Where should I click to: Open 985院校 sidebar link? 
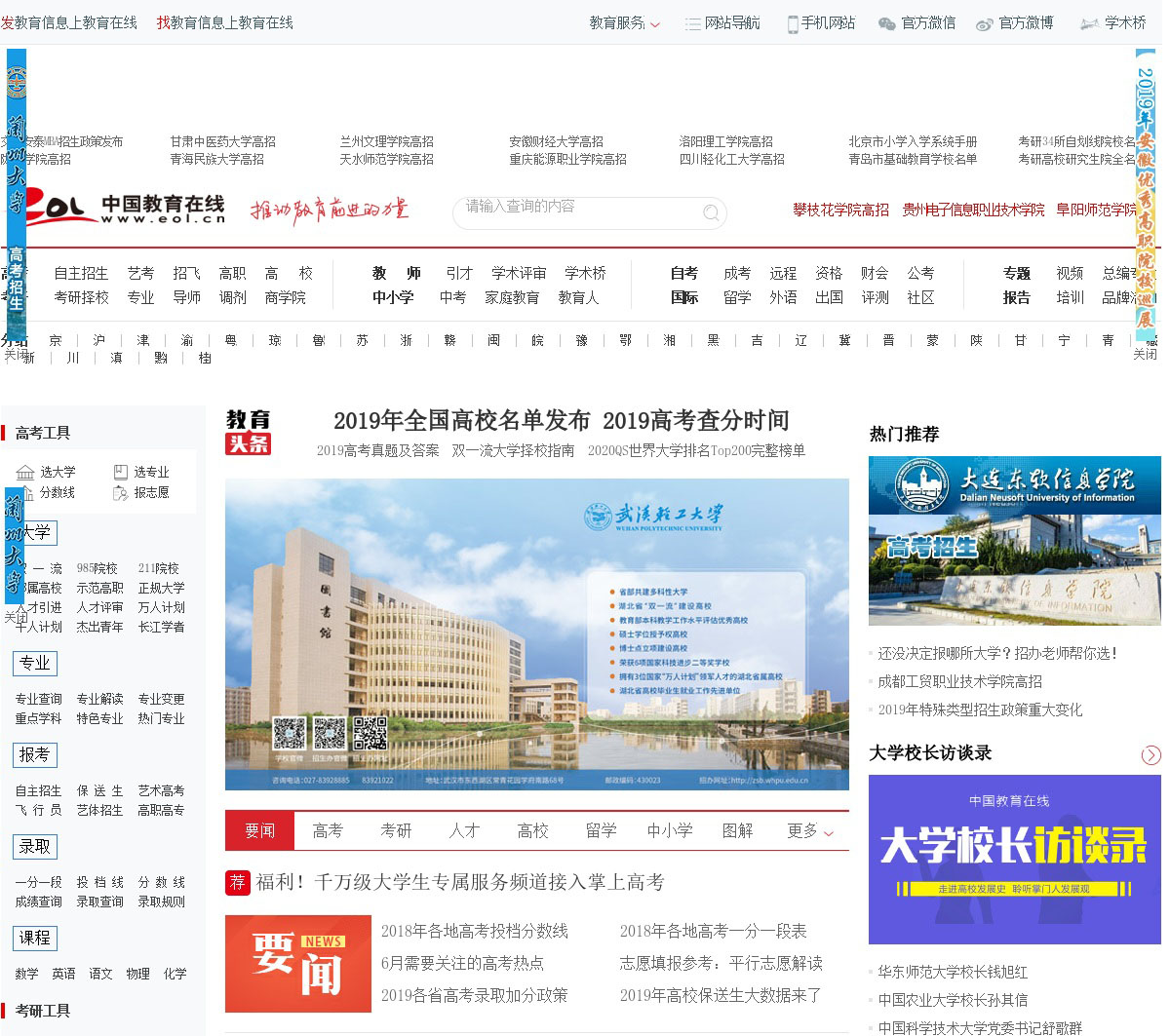coord(97,569)
